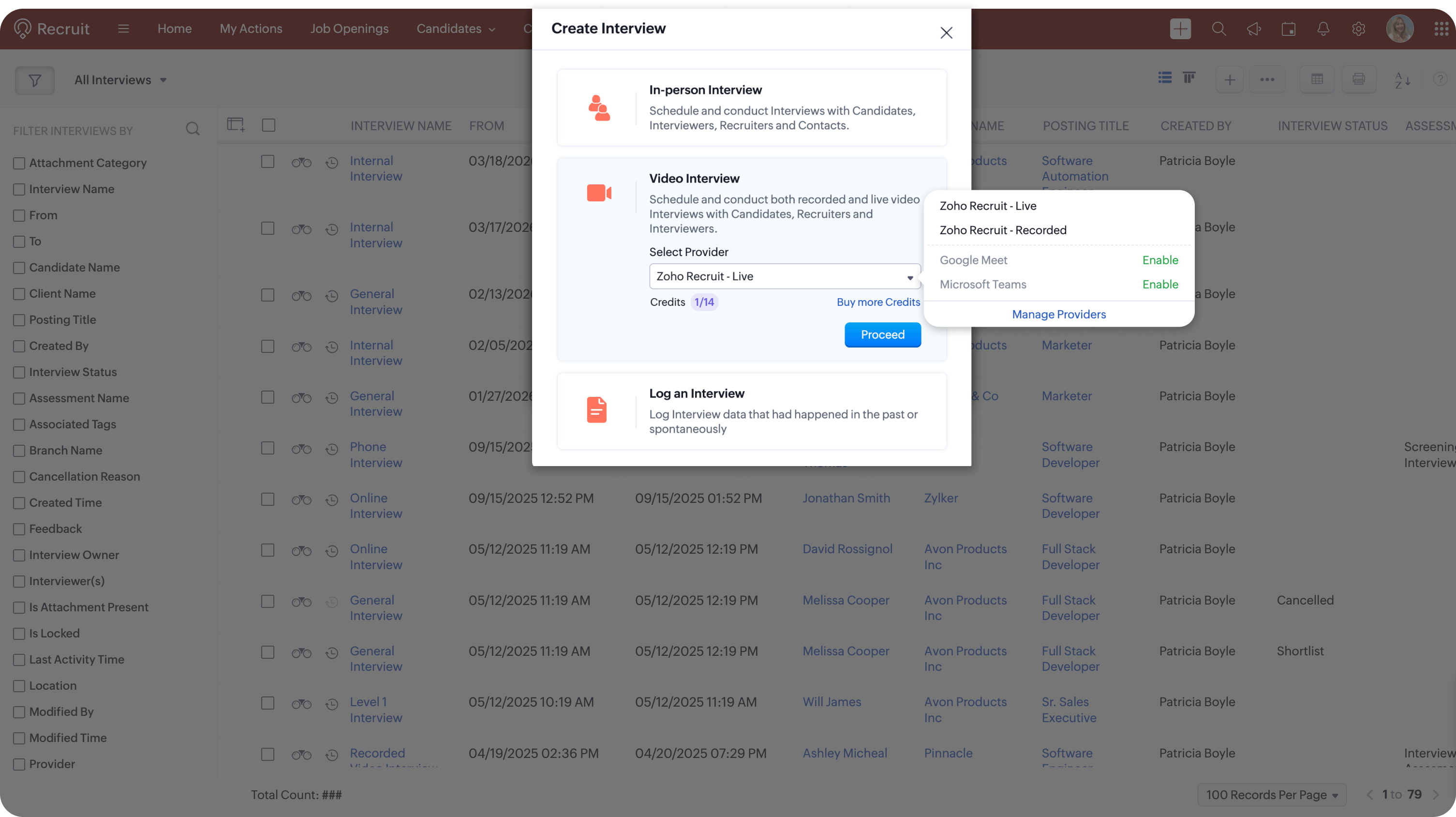Choose Zoho Recruit - Recorded option
The height and width of the screenshot is (817, 1456).
(1003, 230)
